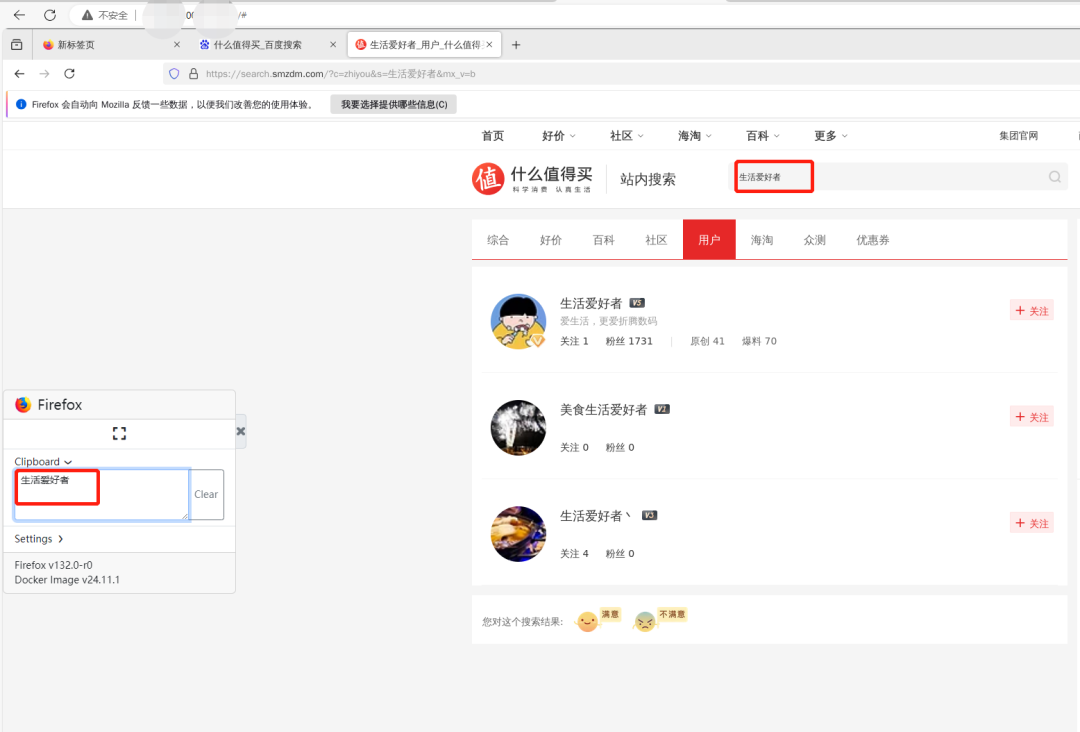
Task: Click the outer browser back arrow
Action: pyautogui.click(x=19, y=15)
